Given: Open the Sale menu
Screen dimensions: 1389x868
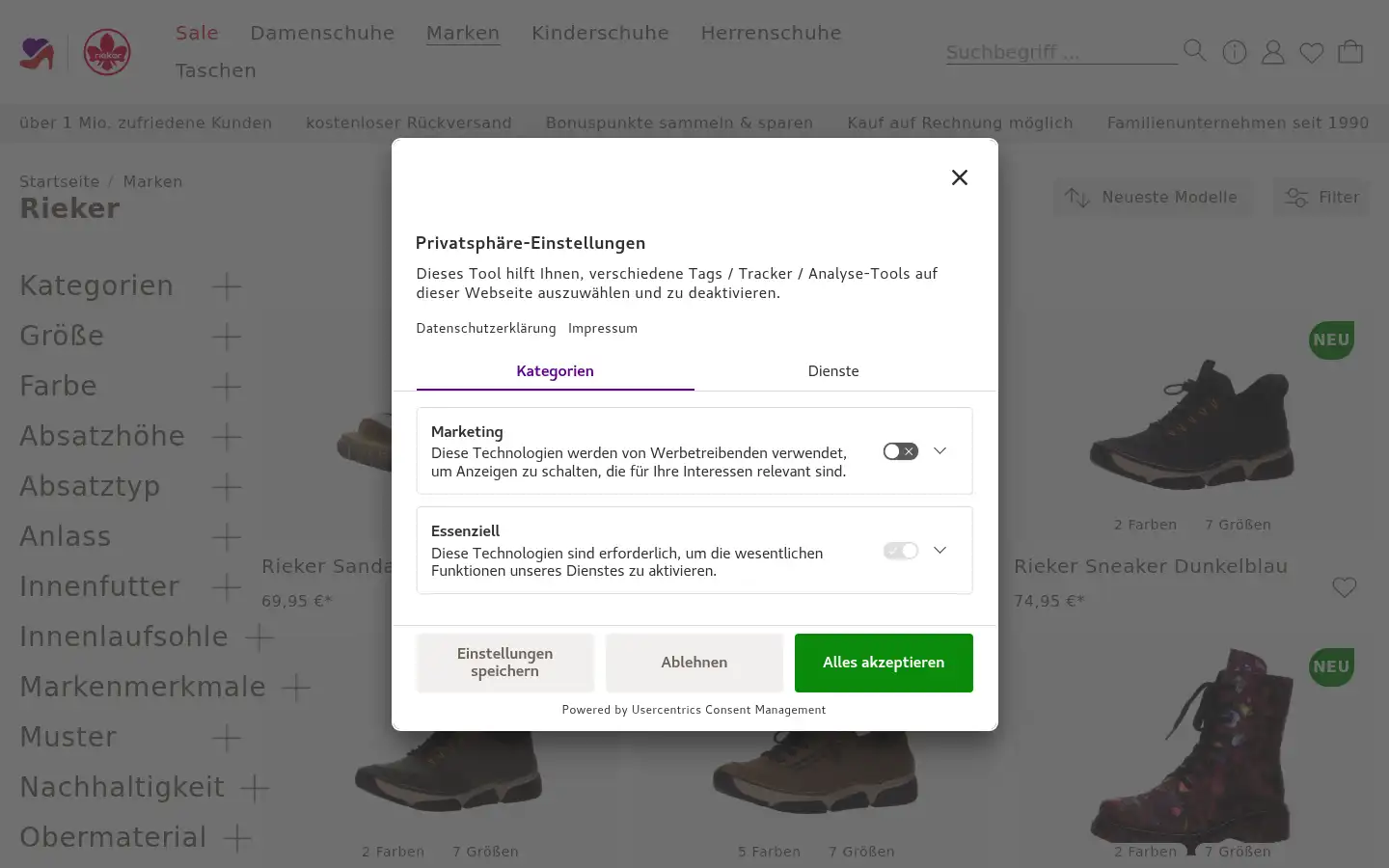Looking at the screenshot, I should (197, 33).
